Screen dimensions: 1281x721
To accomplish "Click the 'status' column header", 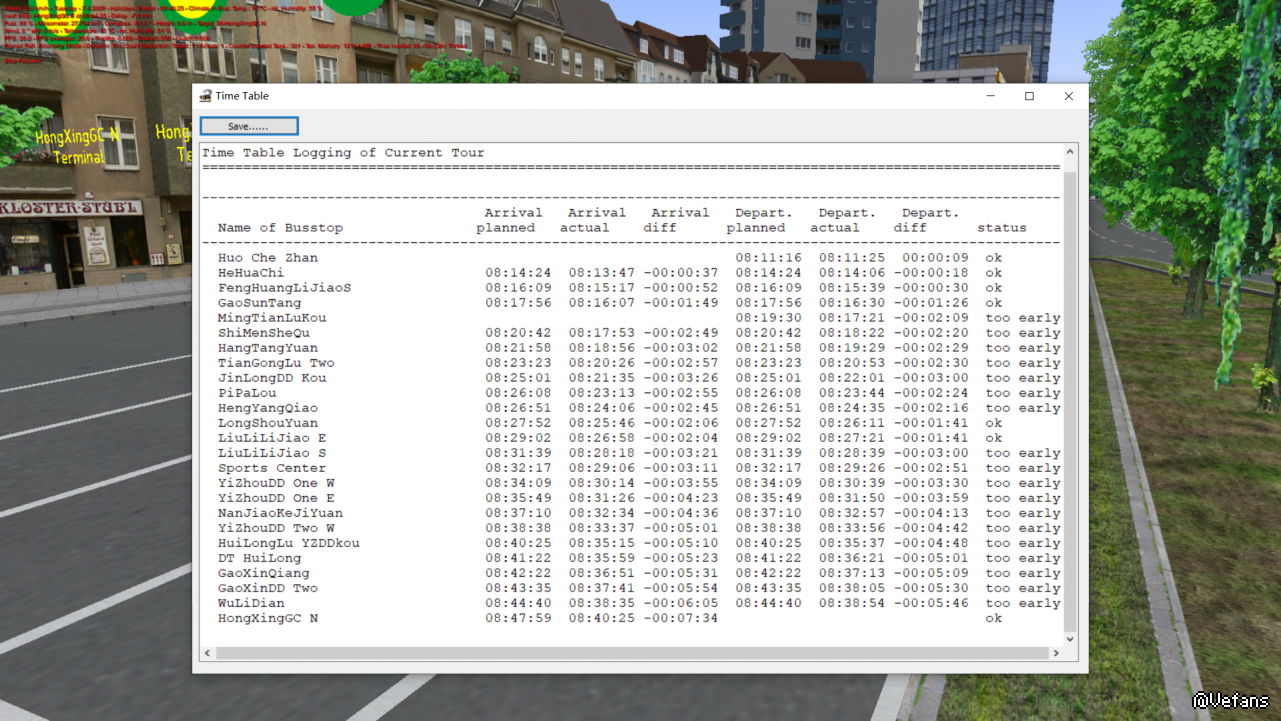I will point(1002,228).
